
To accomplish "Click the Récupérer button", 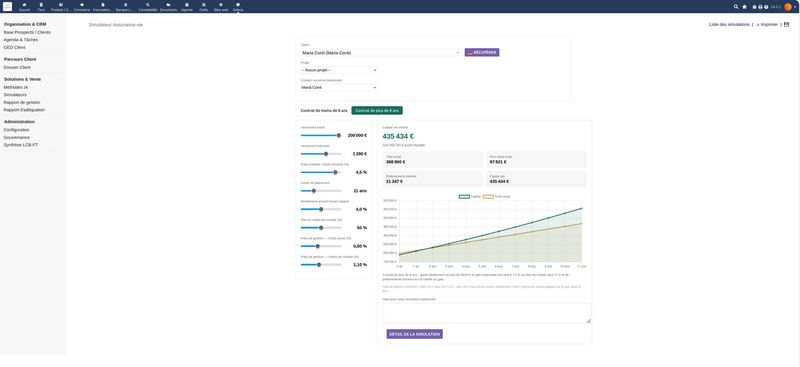I will (x=482, y=52).
